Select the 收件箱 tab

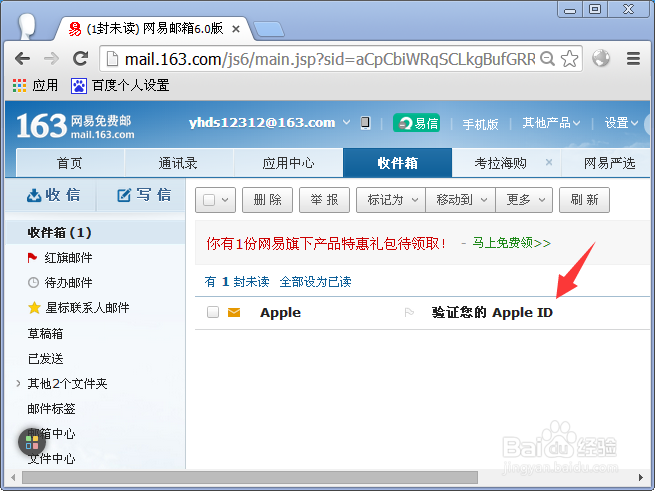pos(397,163)
